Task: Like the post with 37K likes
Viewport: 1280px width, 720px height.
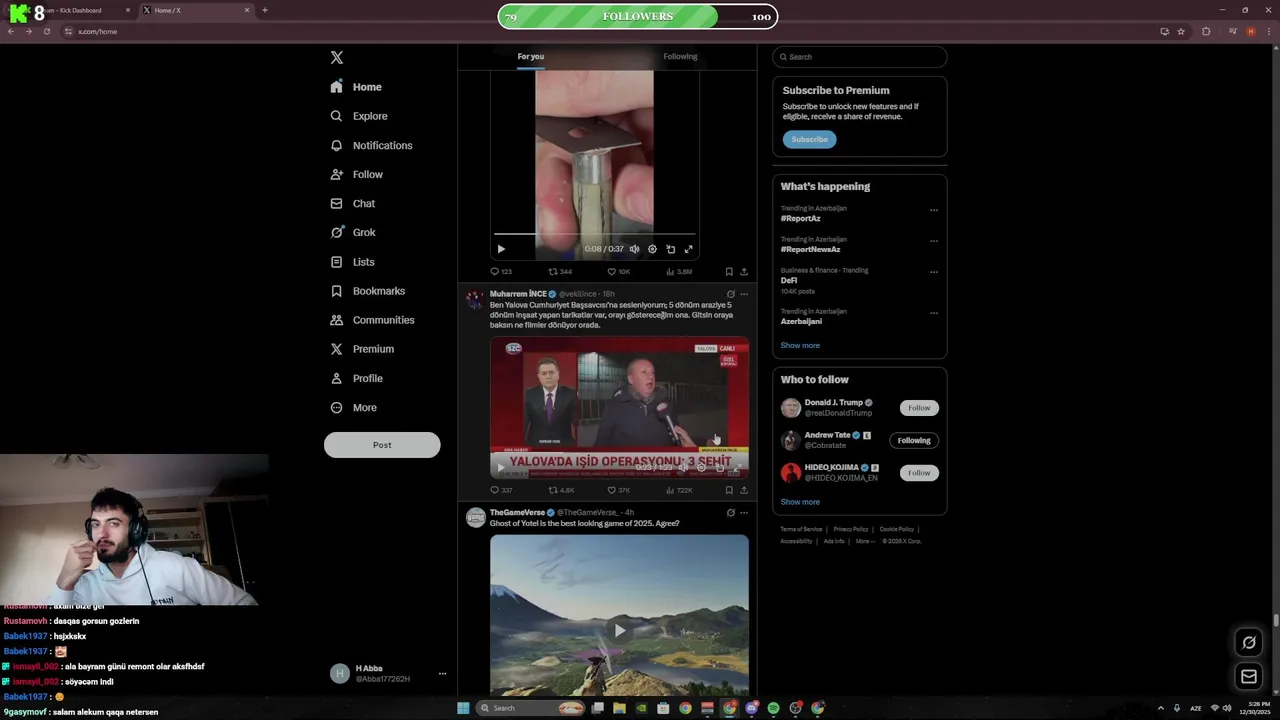Action: (x=619, y=490)
